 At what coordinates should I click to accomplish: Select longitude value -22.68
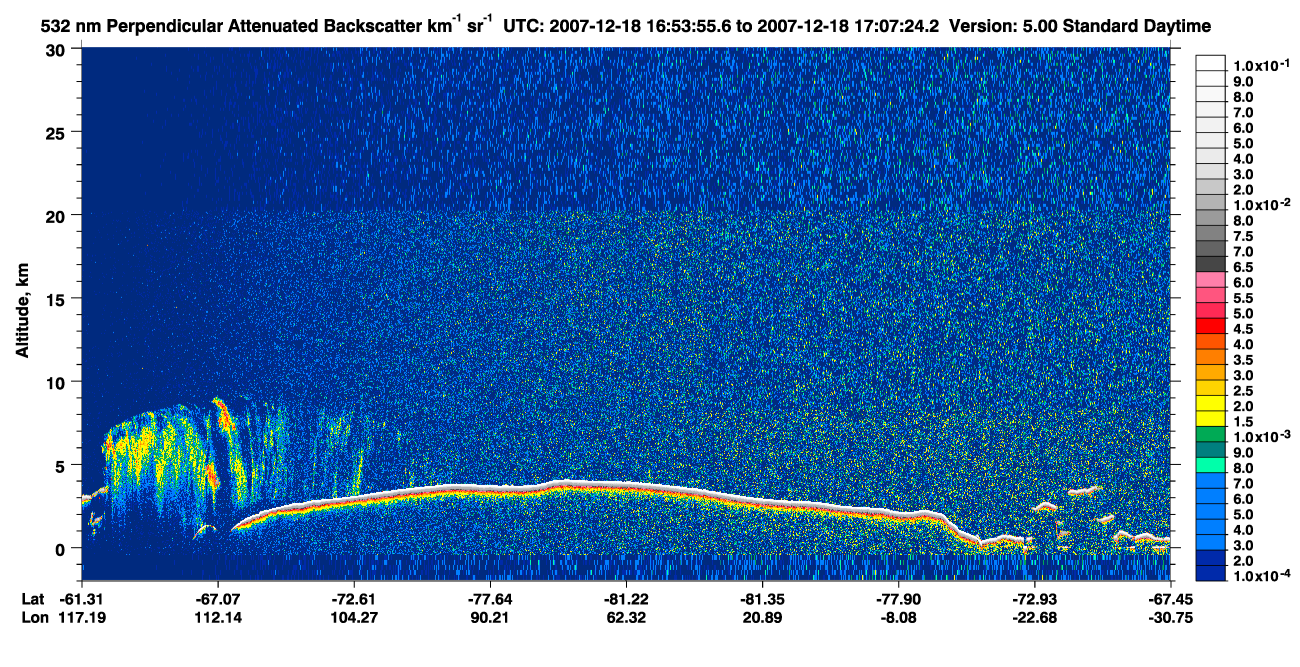pos(1034,617)
